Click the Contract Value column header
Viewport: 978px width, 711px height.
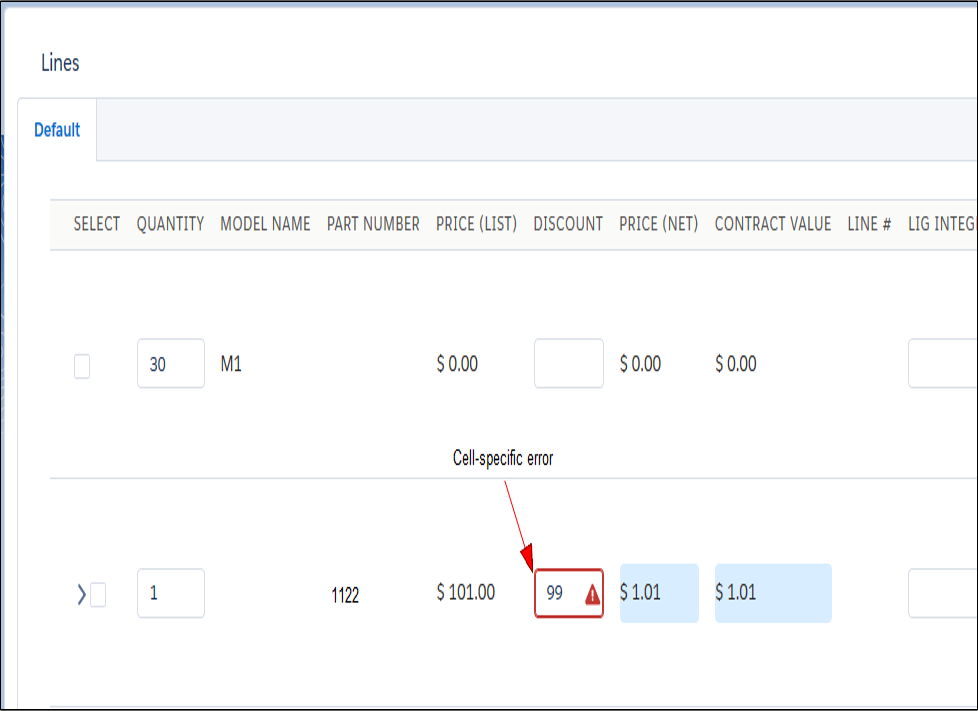click(x=772, y=224)
